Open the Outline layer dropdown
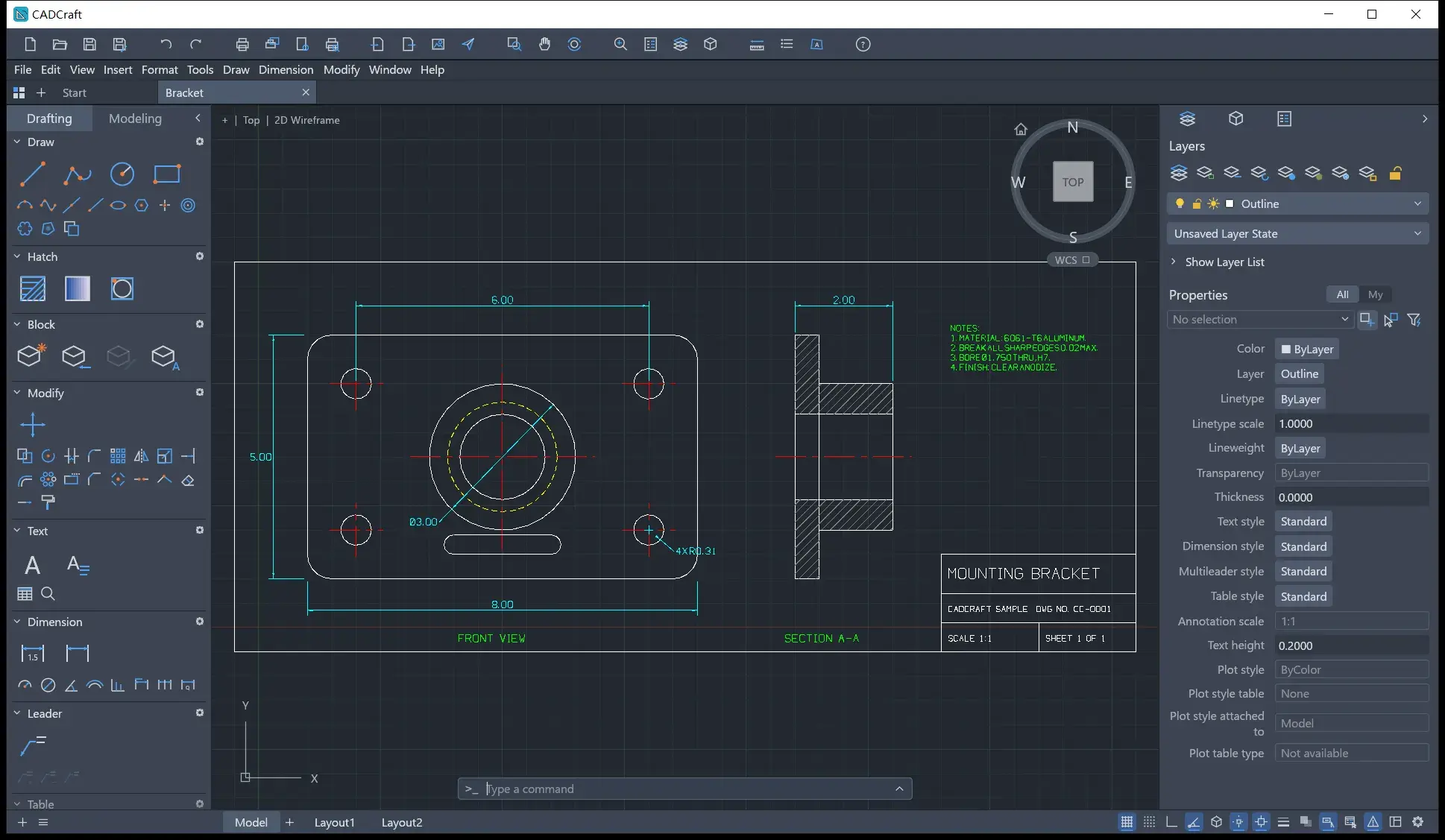1445x840 pixels. [1298, 203]
